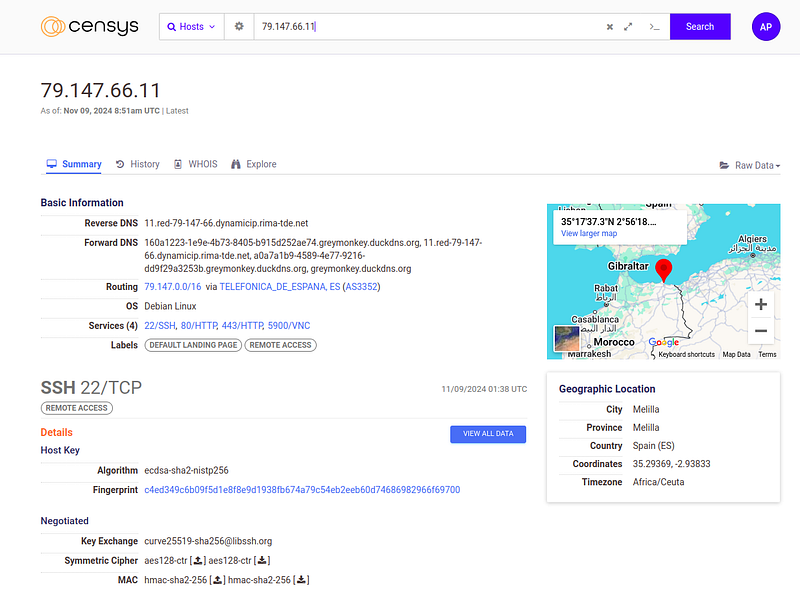
Task: Click the Censys logo
Action: tap(89, 27)
